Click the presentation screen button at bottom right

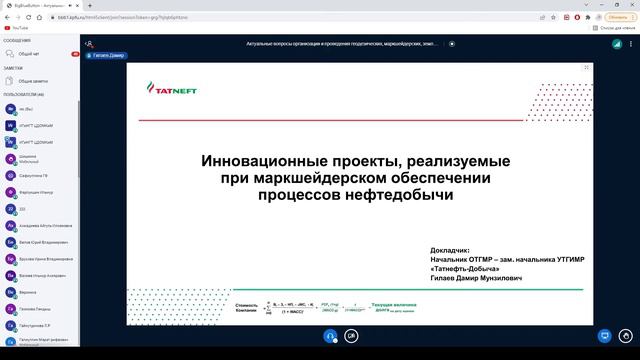604,336
